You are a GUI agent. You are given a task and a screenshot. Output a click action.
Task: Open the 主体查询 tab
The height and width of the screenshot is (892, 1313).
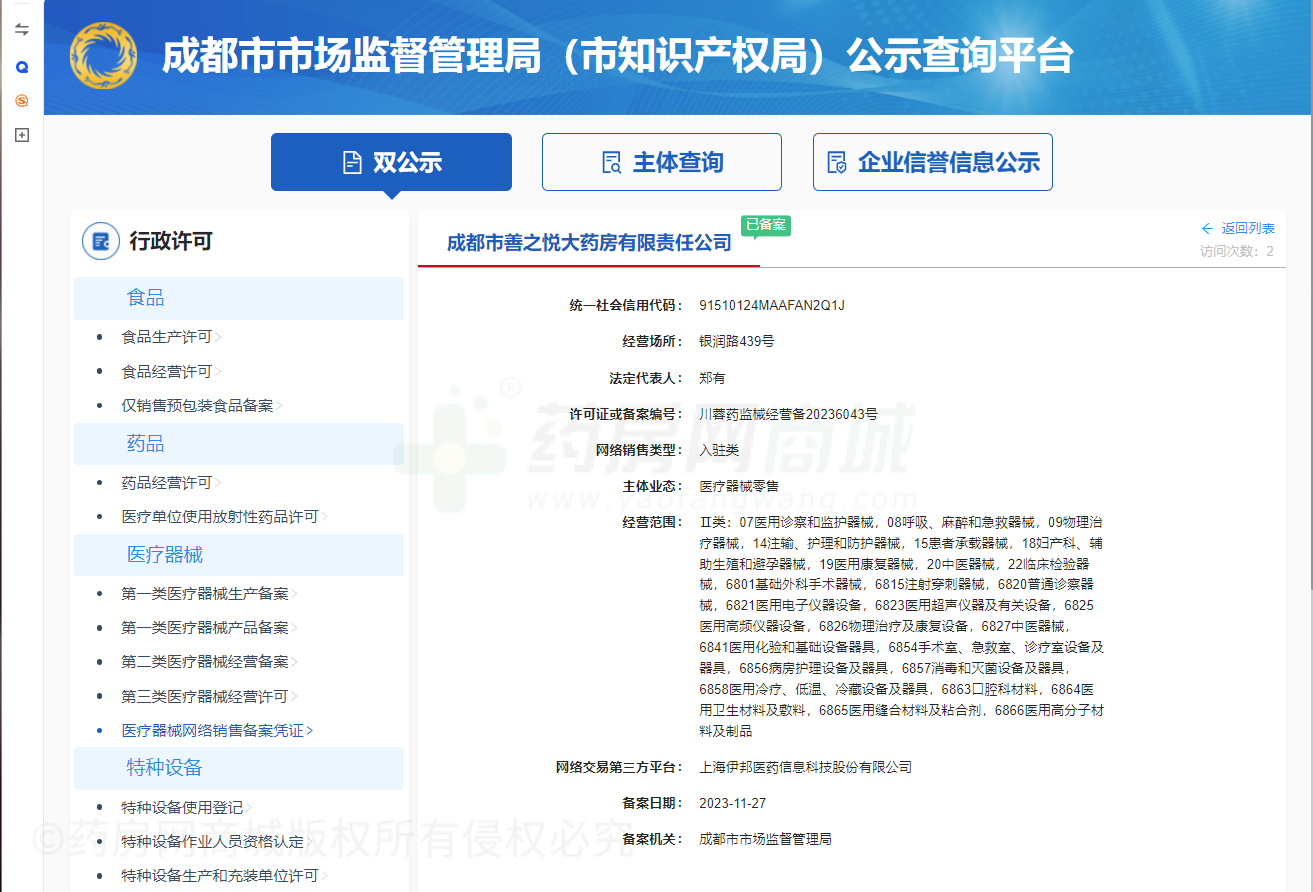pos(661,162)
